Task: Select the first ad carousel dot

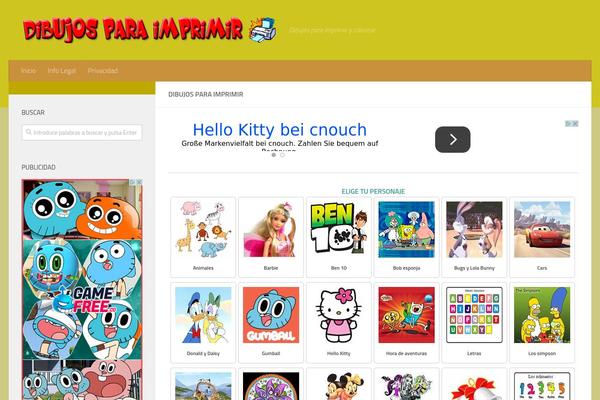Action: [x=274, y=155]
